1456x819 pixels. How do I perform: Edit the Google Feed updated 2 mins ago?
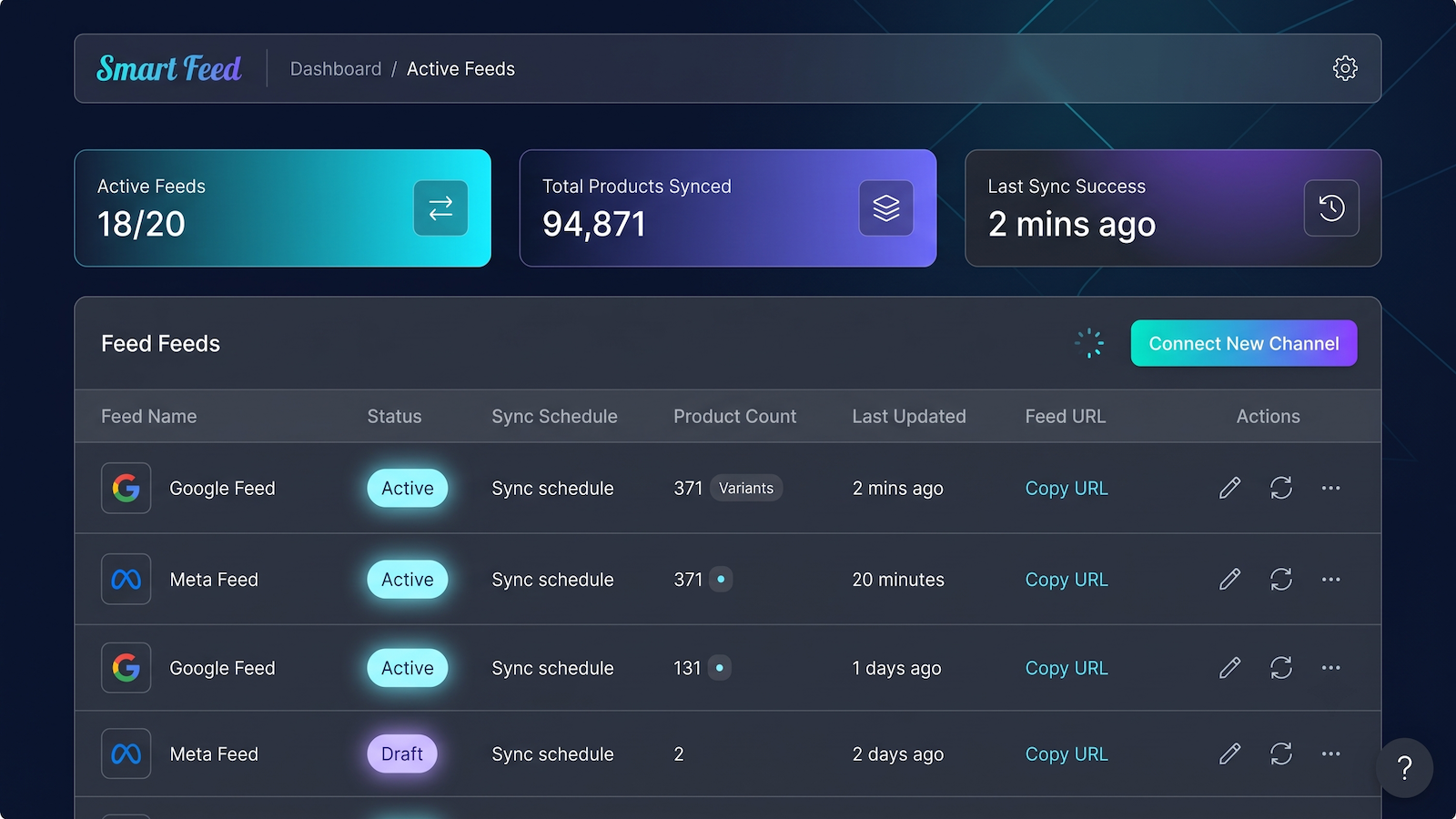point(1229,489)
